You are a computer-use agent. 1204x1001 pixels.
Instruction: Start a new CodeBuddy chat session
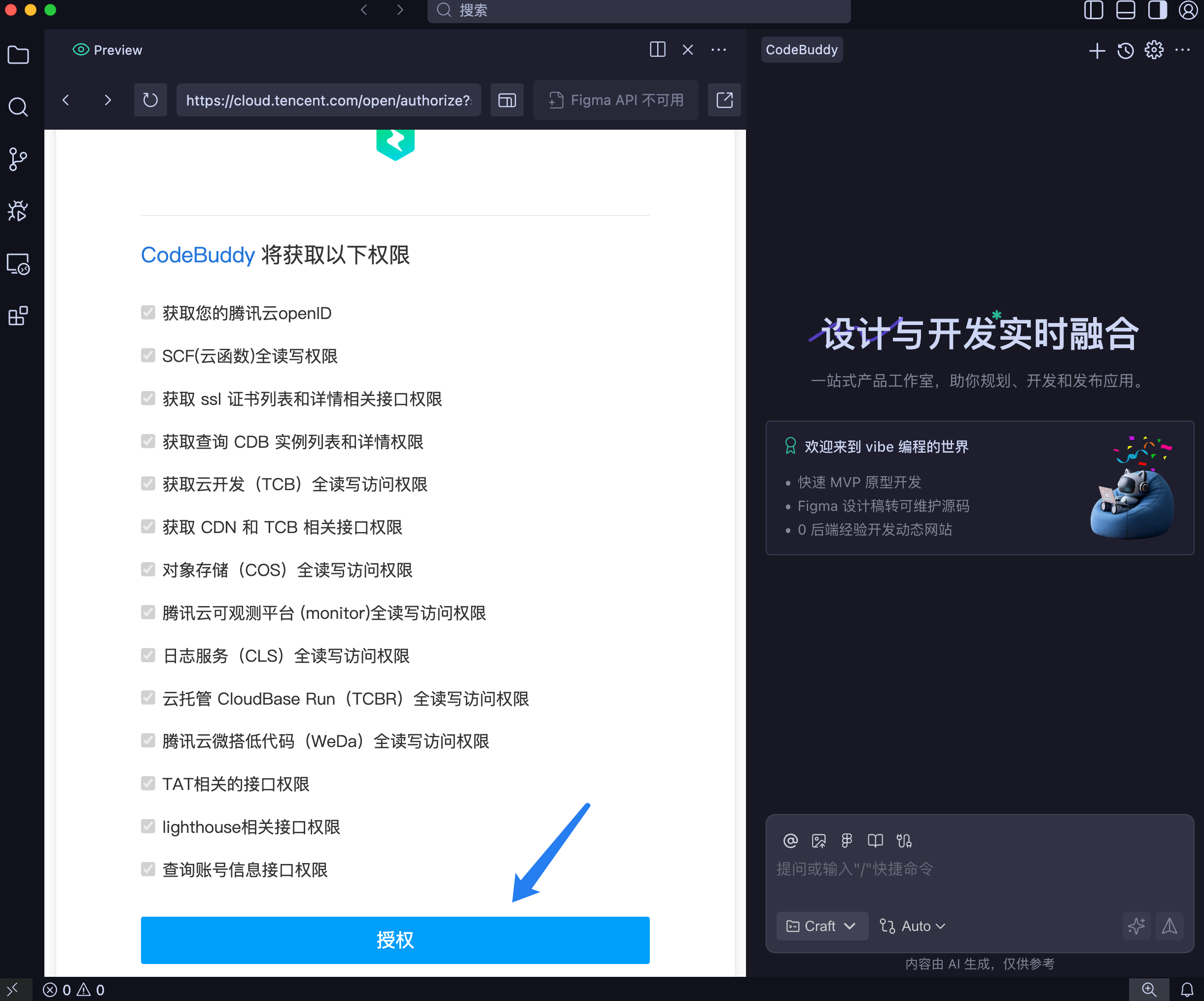pyautogui.click(x=1097, y=51)
